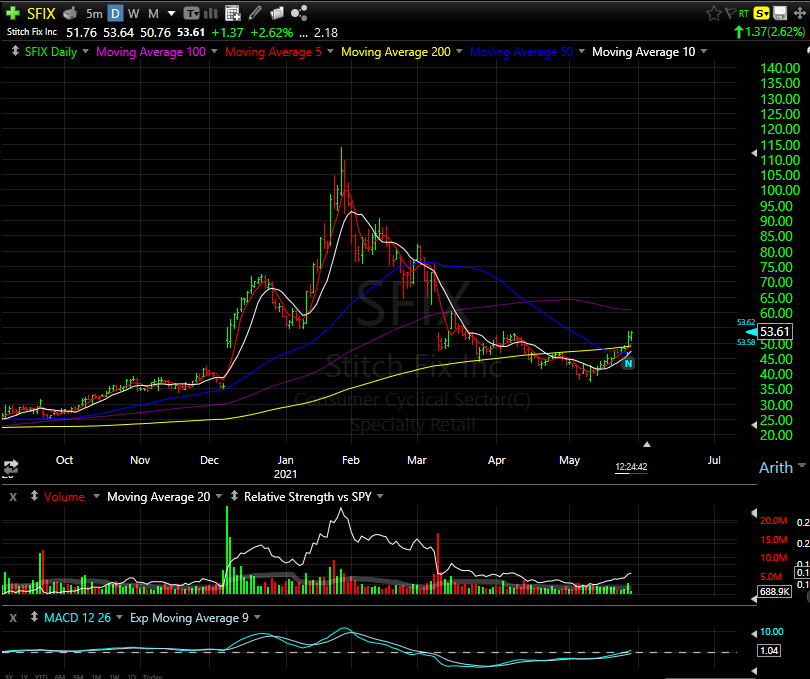Click the SFIX ticker symbol field

[40, 14]
